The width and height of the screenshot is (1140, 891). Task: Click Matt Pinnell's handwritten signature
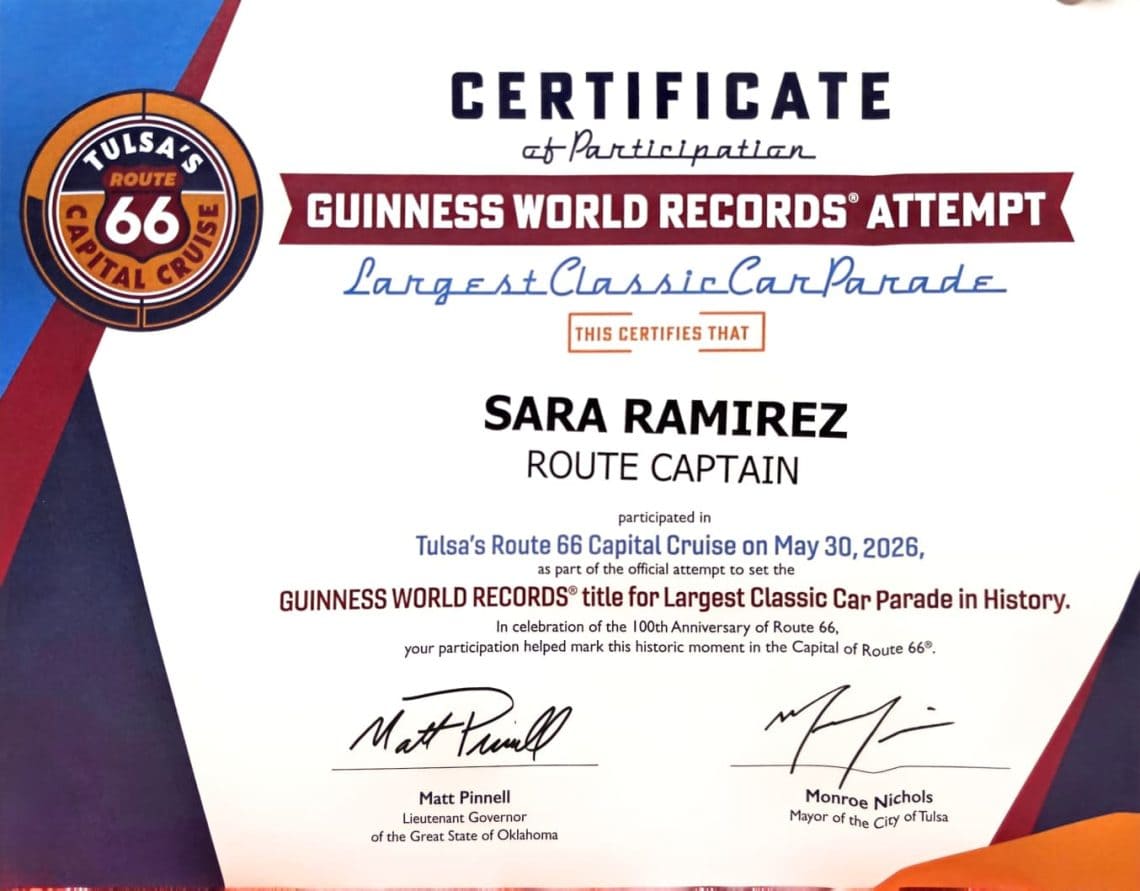click(462, 724)
